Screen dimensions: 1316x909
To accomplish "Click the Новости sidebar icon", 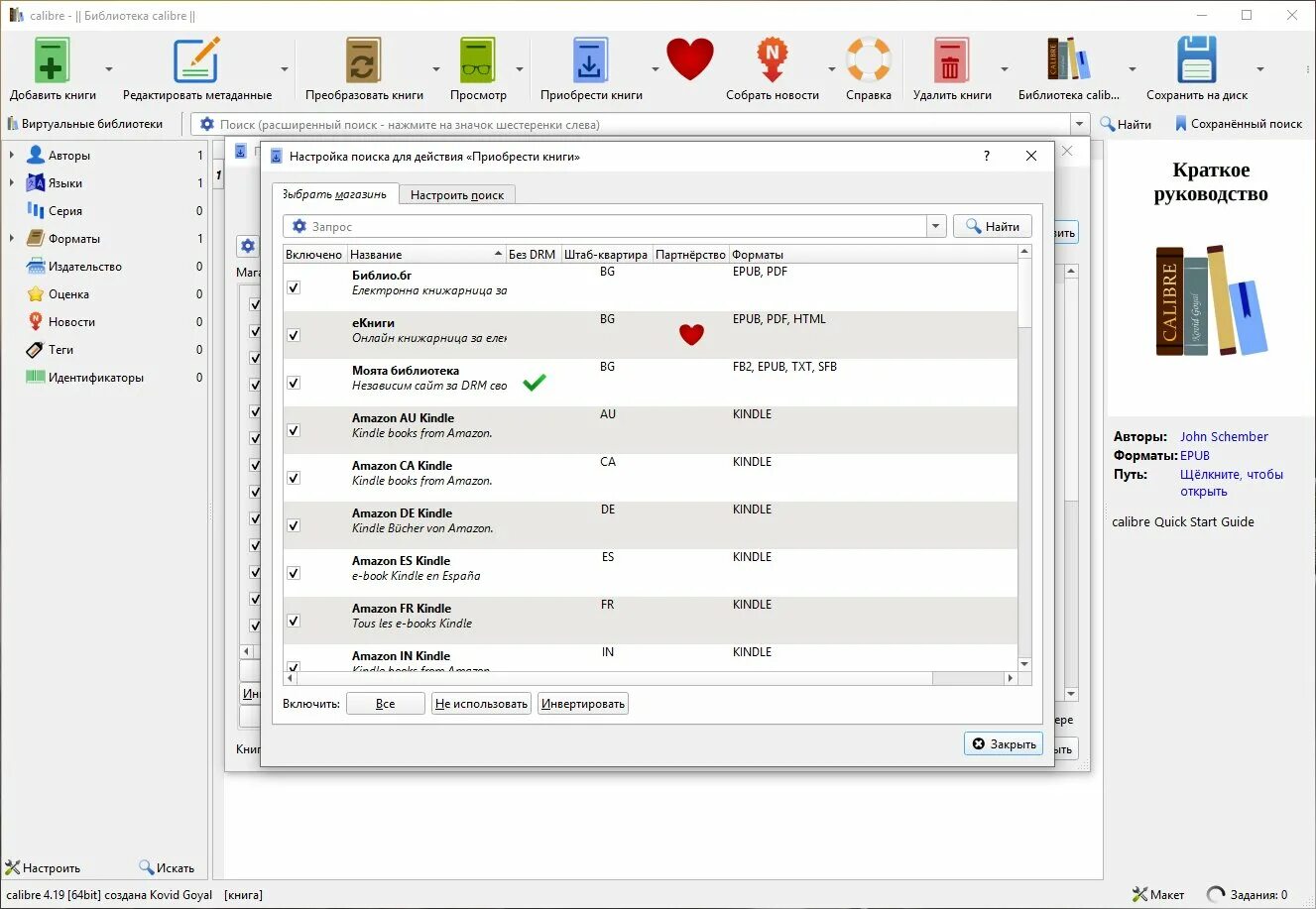I will 36,321.
